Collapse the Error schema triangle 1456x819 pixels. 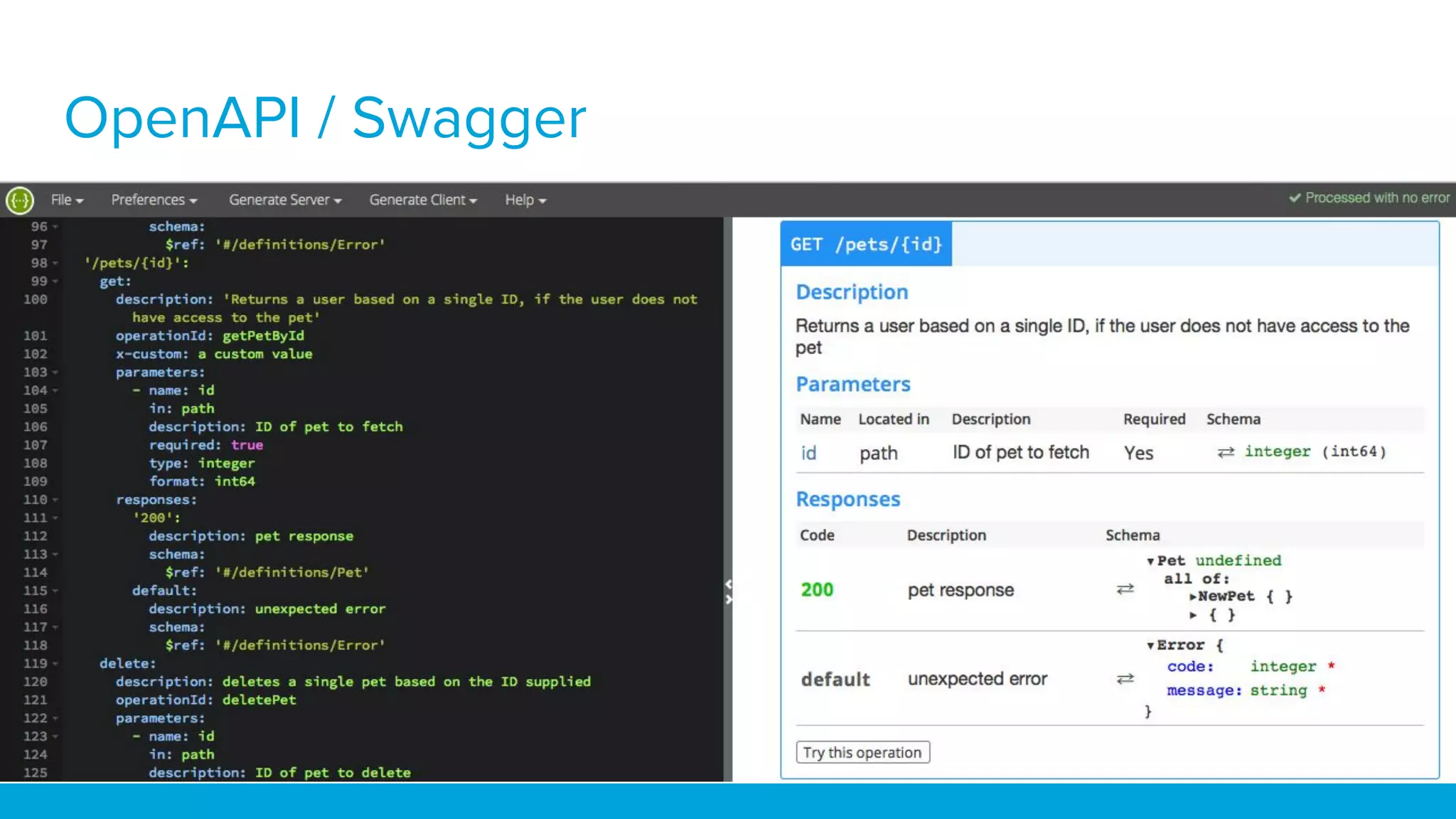point(1150,646)
